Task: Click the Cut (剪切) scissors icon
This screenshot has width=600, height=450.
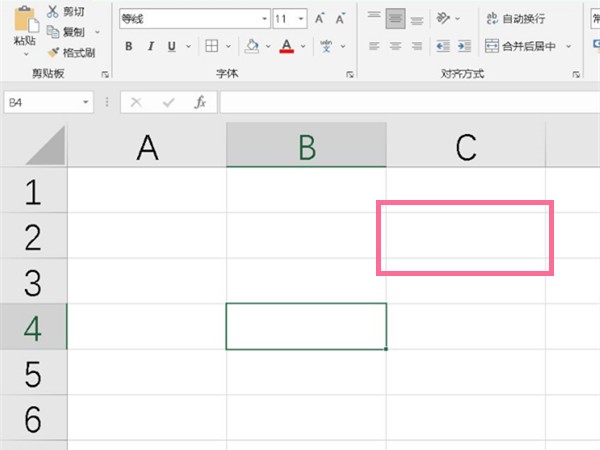Action: 52,11
